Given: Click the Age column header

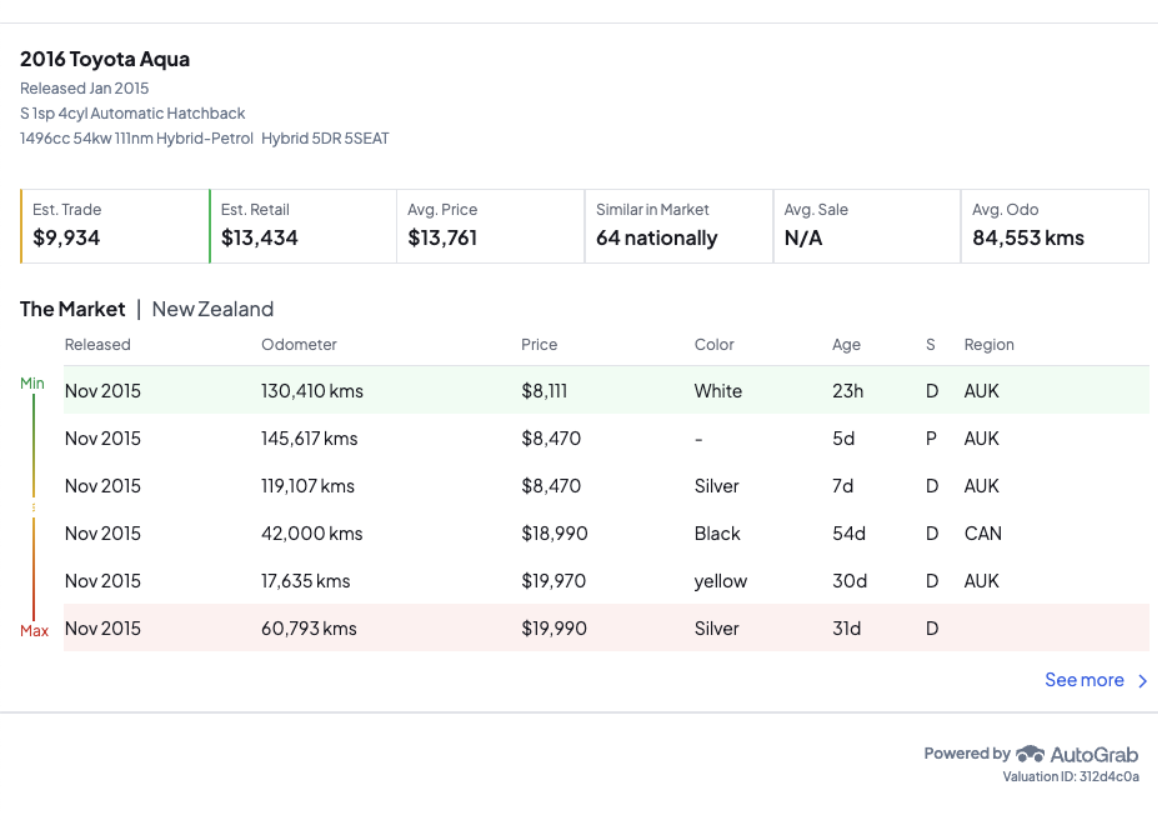Looking at the screenshot, I should [x=846, y=345].
